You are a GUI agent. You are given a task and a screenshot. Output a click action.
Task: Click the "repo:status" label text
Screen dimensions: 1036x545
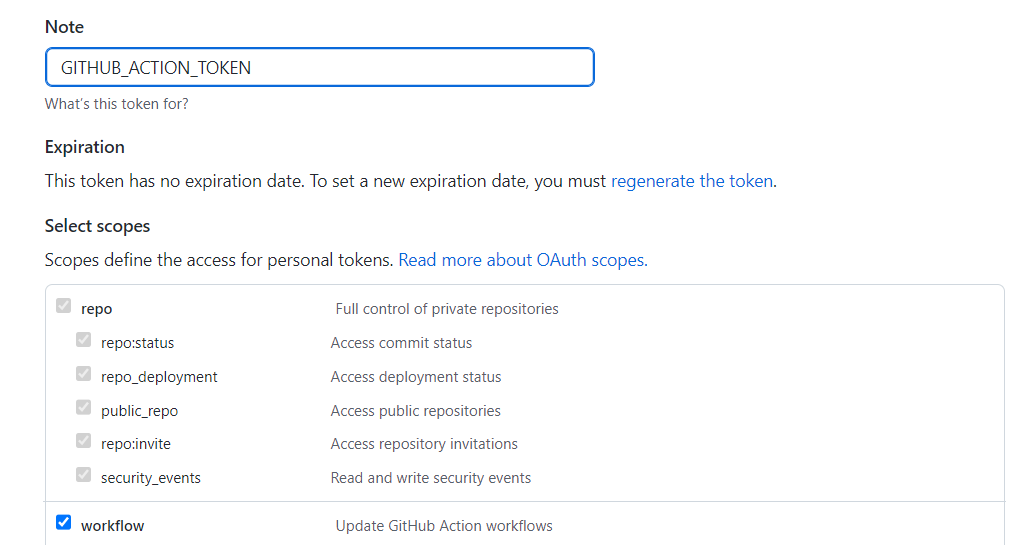pyautogui.click(x=137, y=343)
